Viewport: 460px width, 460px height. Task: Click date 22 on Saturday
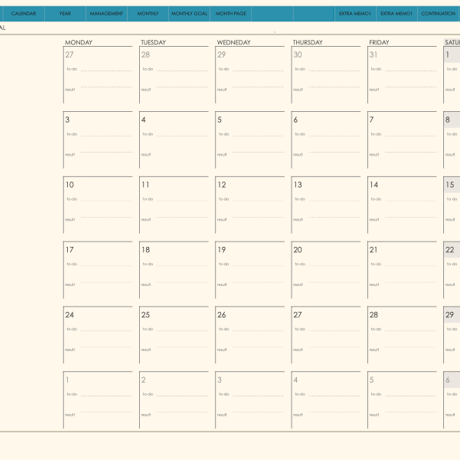coord(450,250)
